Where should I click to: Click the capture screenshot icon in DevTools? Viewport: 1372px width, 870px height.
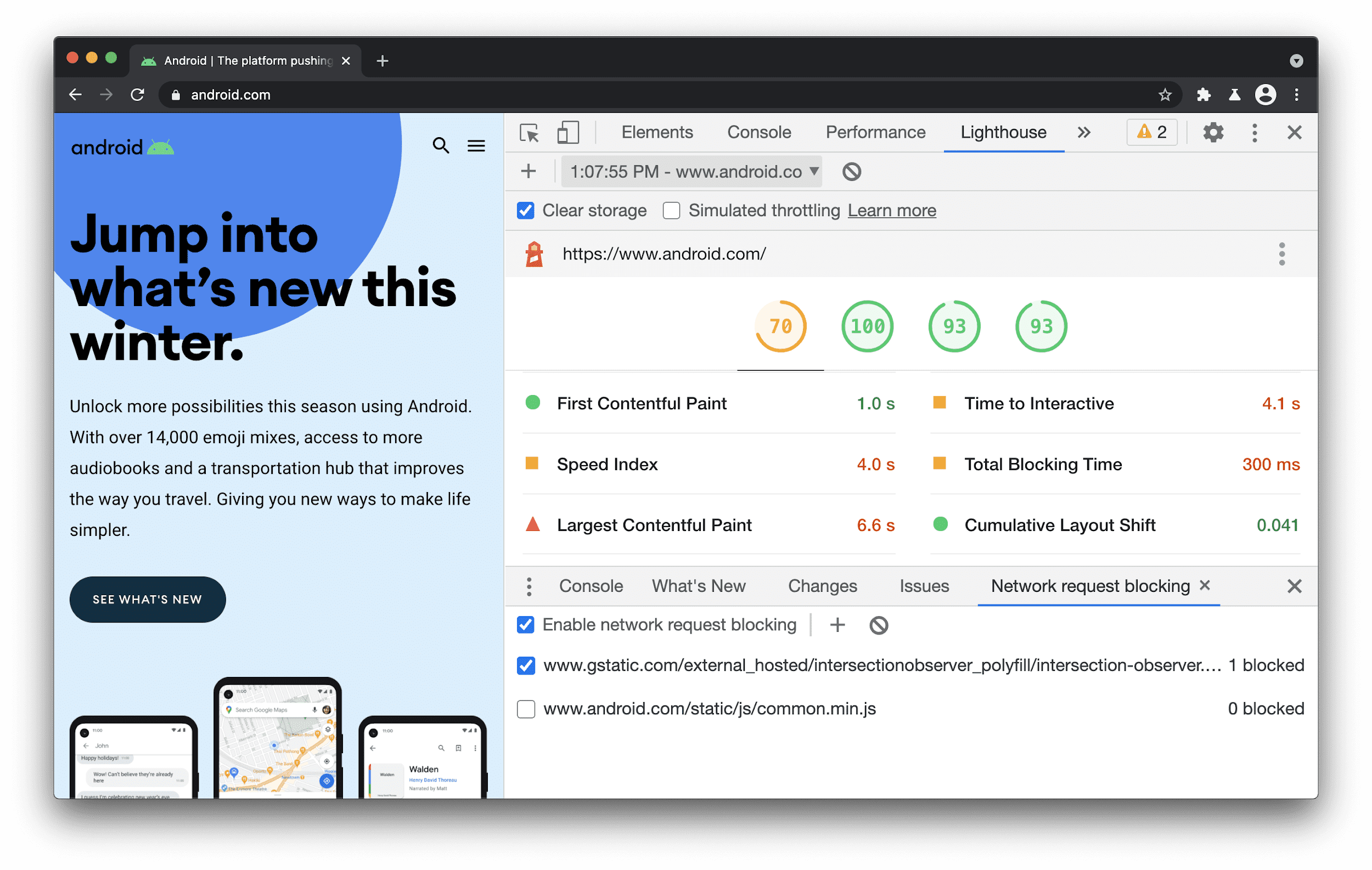point(568,131)
